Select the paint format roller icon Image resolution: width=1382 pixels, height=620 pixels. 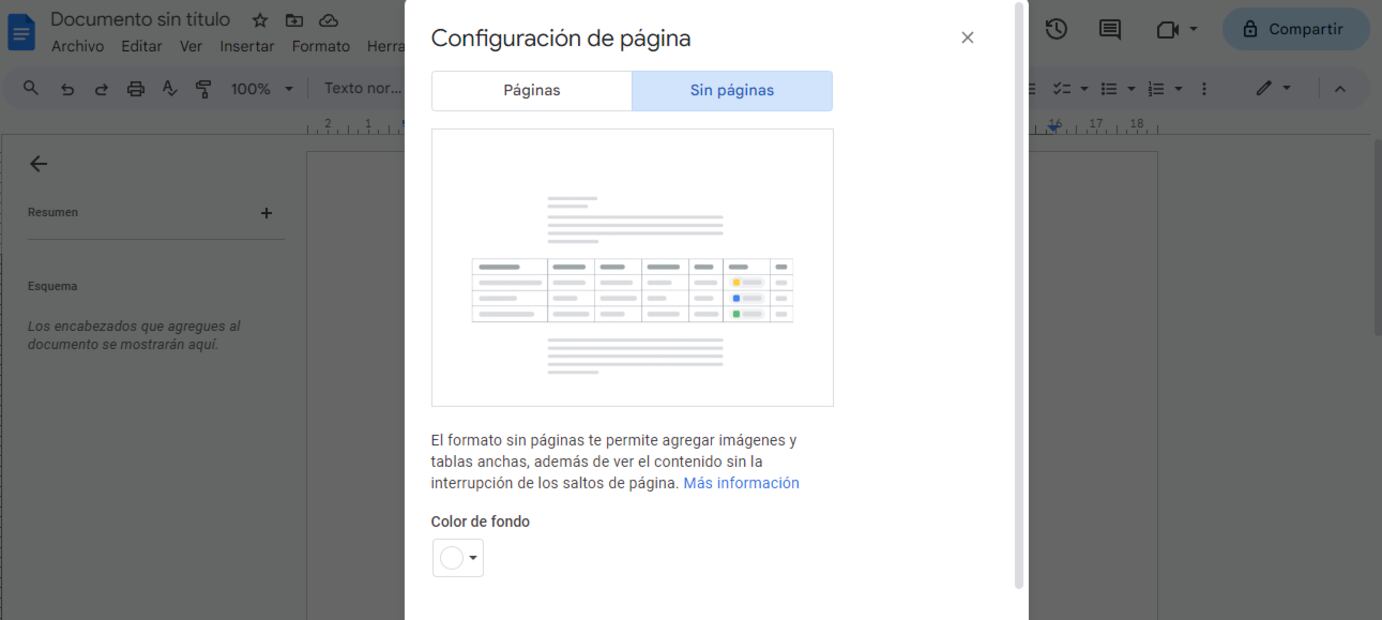[203, 89]
